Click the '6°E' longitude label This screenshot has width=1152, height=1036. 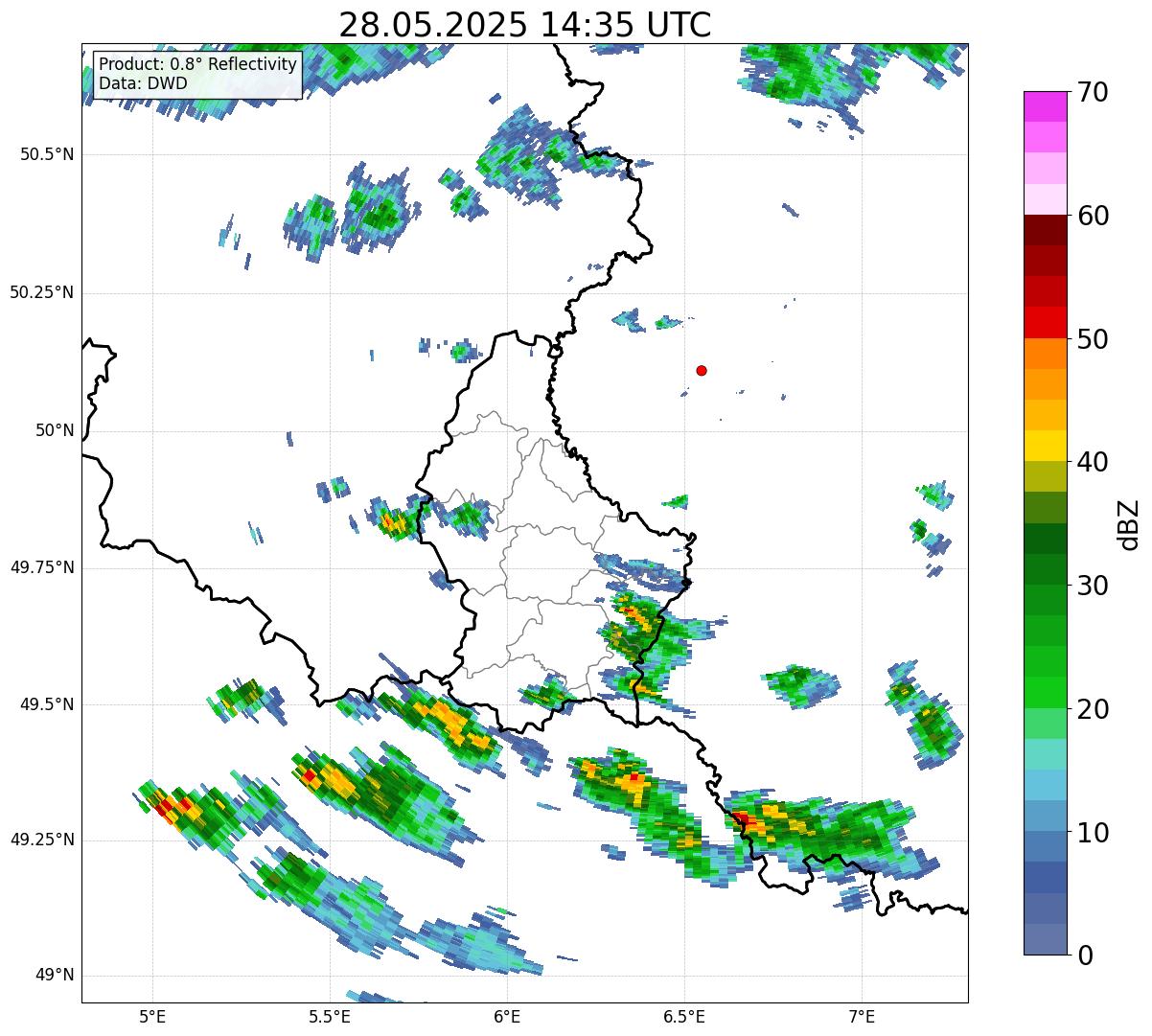pos(507,1016)
